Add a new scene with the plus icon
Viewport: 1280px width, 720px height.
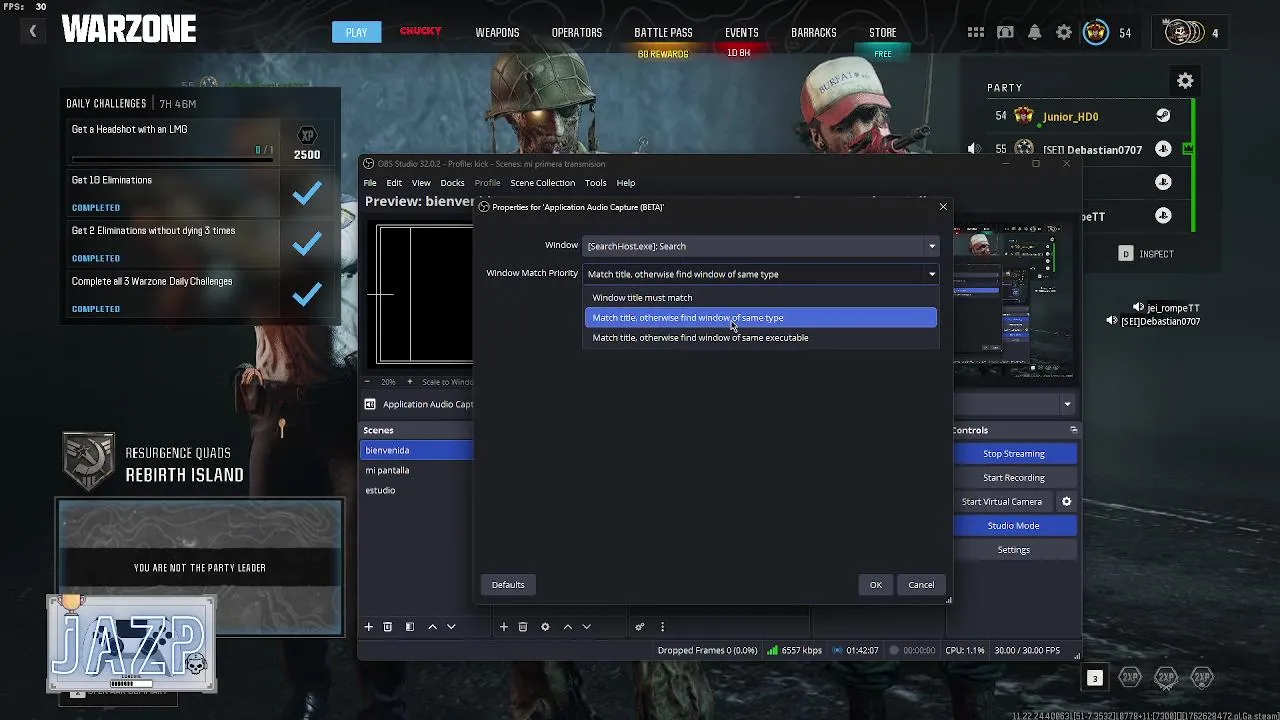coord(368,627)
